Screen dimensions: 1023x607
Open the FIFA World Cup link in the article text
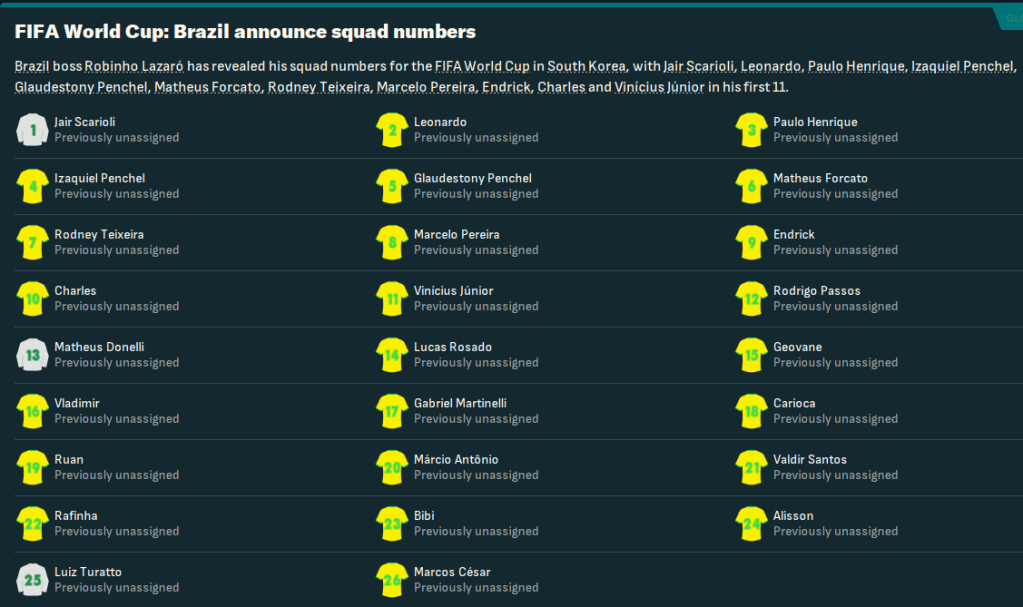tap(482, 67)
